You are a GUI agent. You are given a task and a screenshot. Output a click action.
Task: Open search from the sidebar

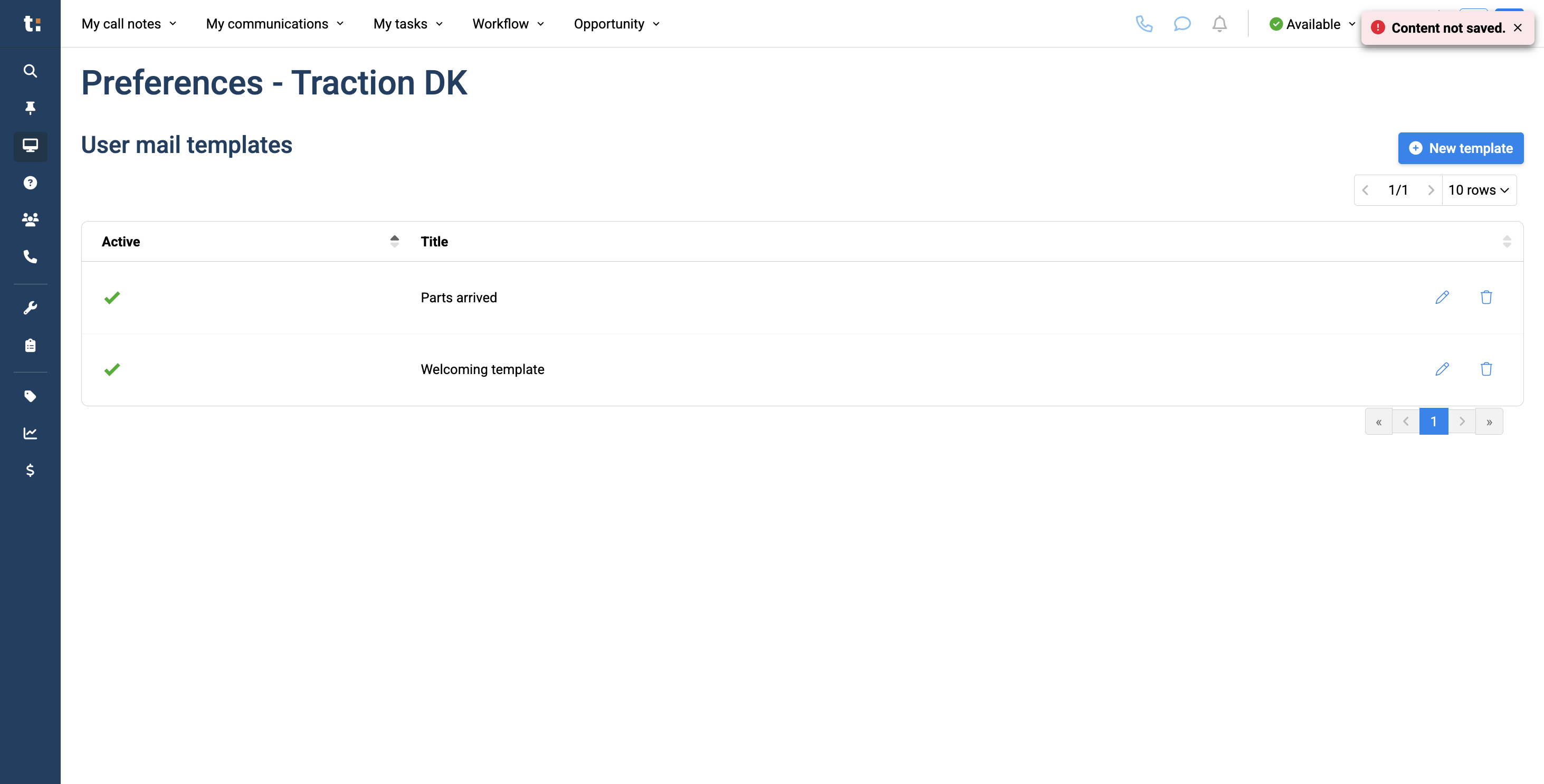point(30,71)
